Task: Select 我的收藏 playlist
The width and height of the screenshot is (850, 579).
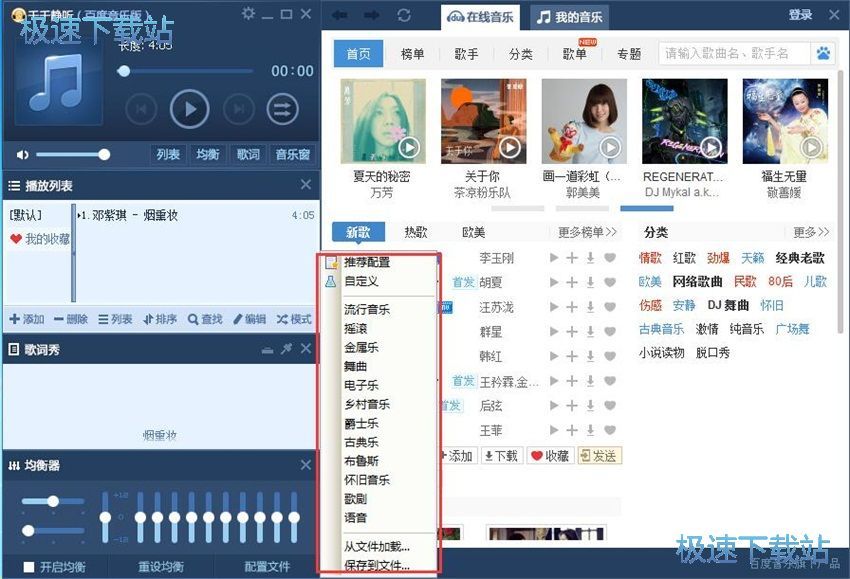Action: [x=40, y=239]
